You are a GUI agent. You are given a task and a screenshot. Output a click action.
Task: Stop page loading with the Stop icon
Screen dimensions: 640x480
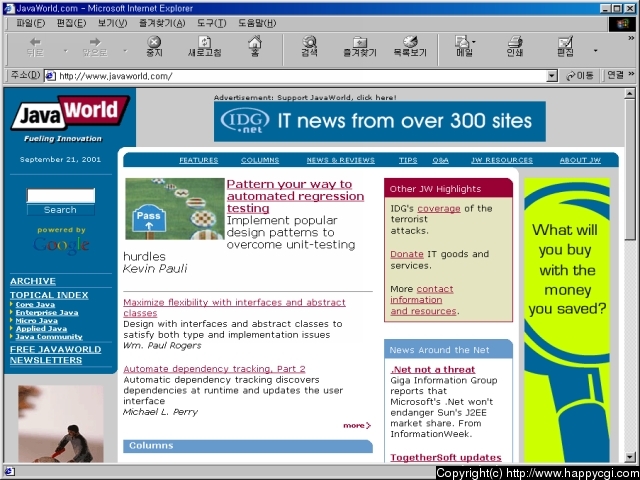[154, 47]
